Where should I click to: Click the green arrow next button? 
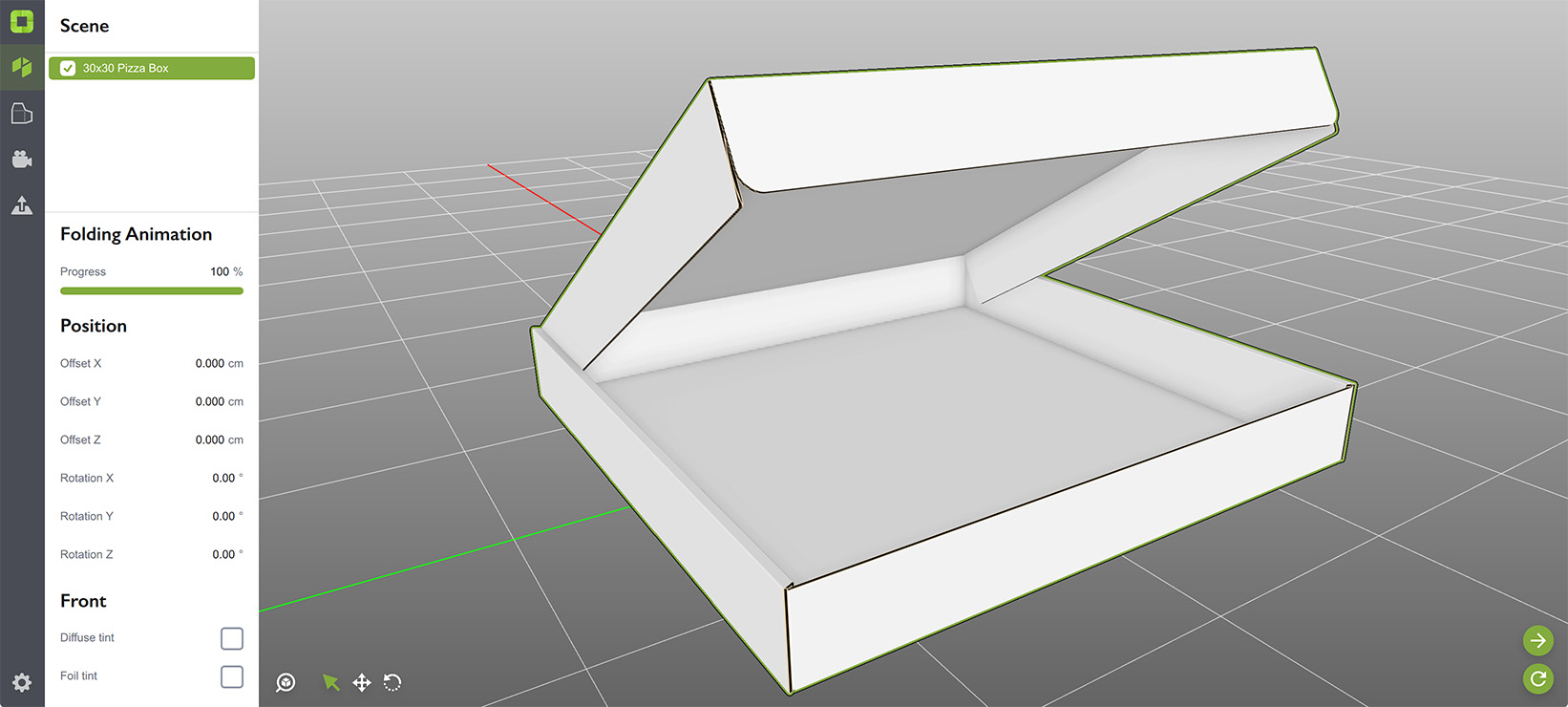point(1537,640)
